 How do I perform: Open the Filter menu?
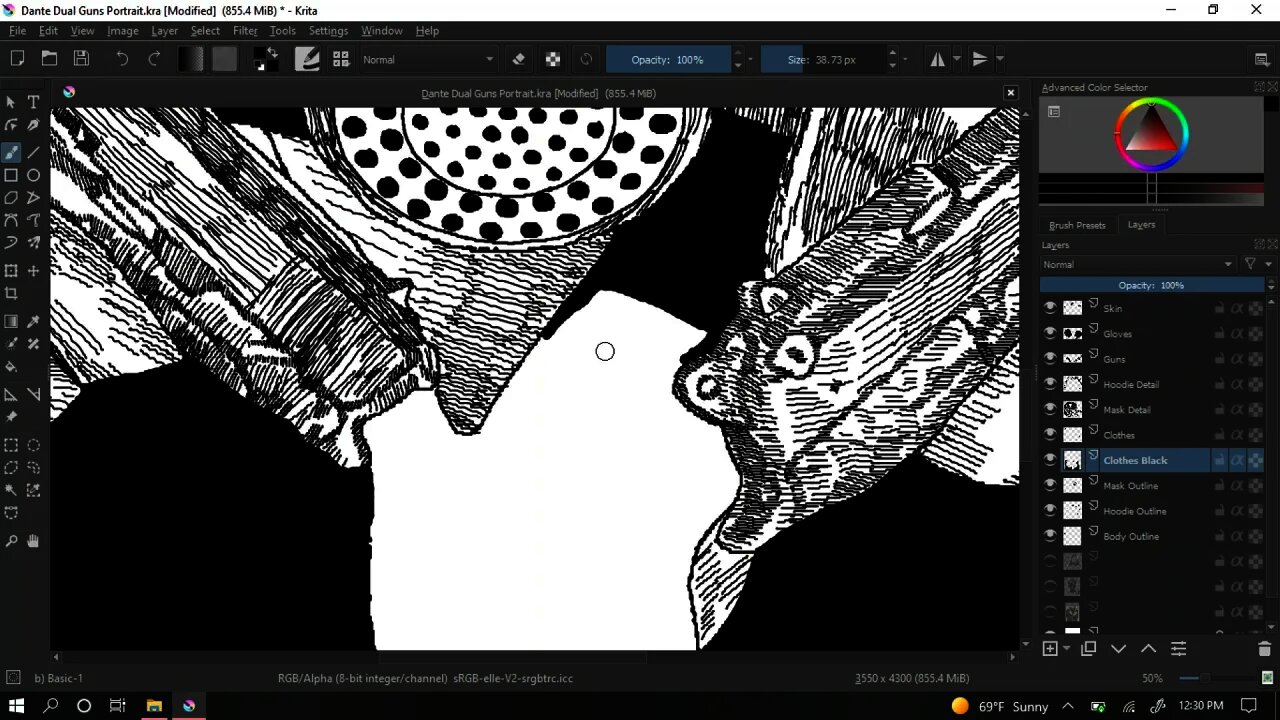pos(245,31)
